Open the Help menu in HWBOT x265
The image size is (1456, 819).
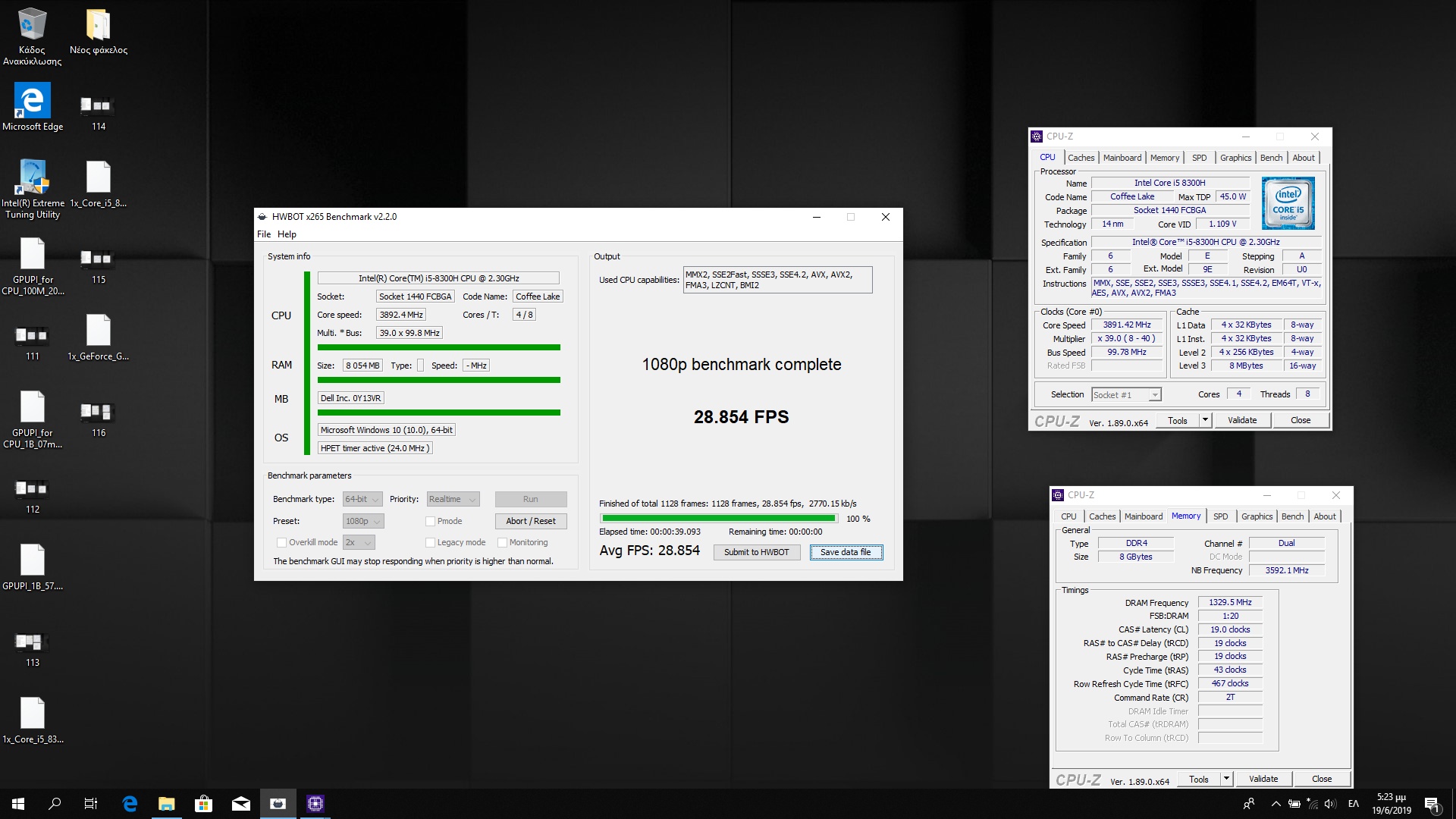click(287, 234)
